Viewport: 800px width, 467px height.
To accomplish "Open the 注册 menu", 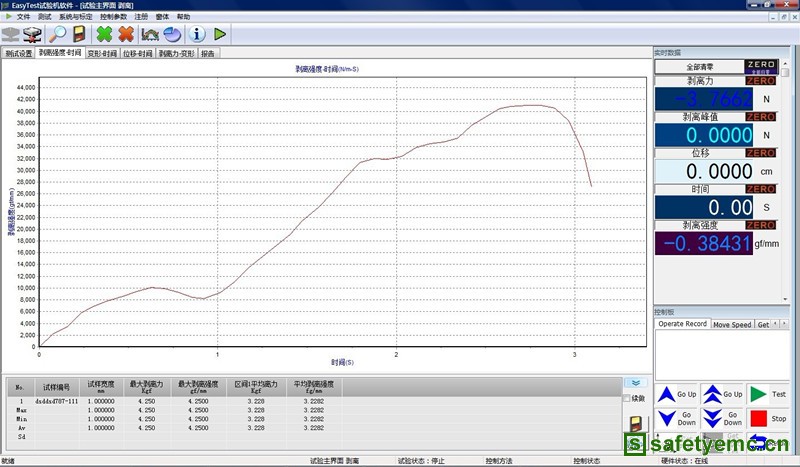I will point(141,17).
